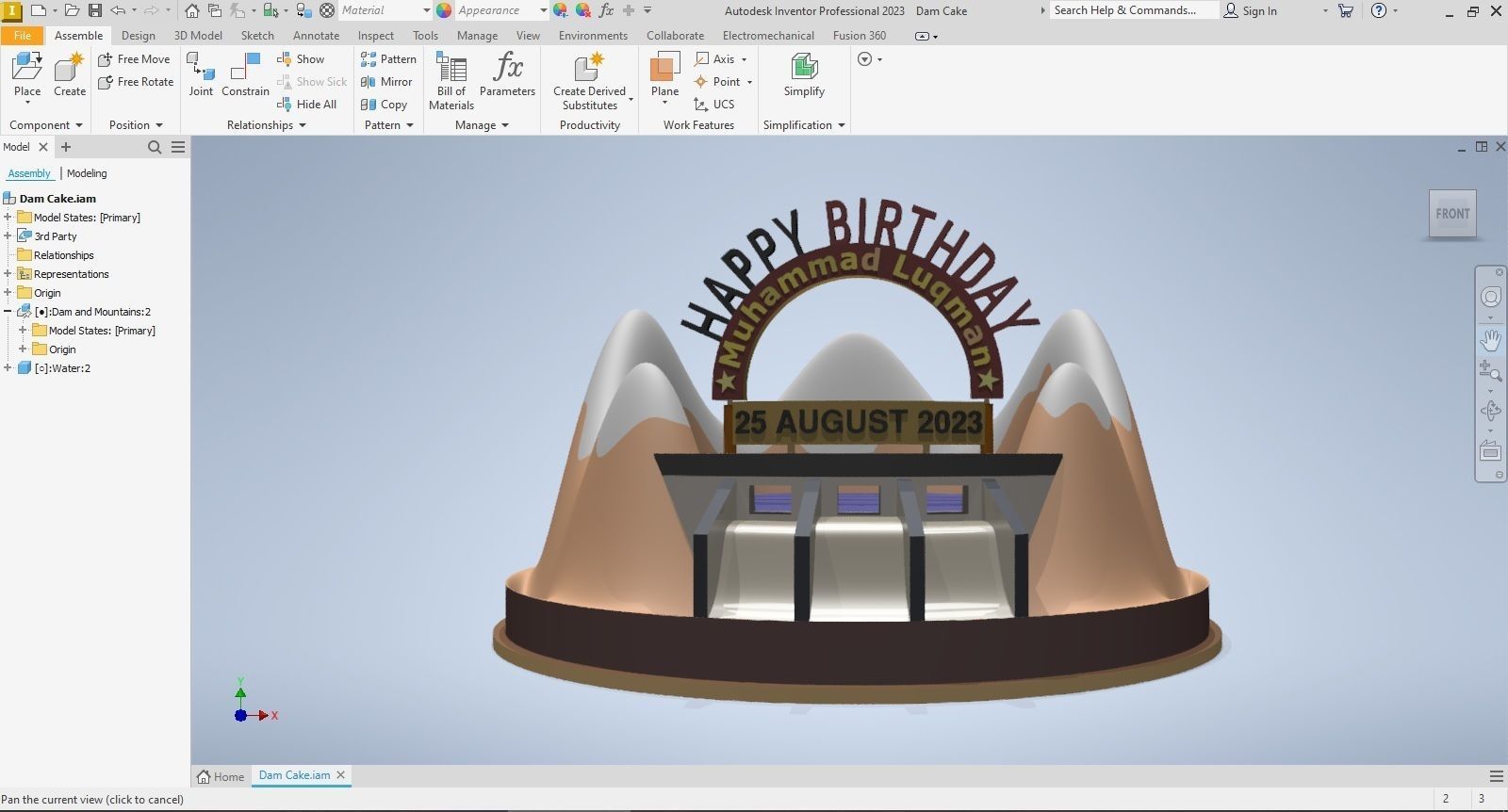1508x812 pixels.
Task: Expand the Representations node
Action: tap(8, 274)
